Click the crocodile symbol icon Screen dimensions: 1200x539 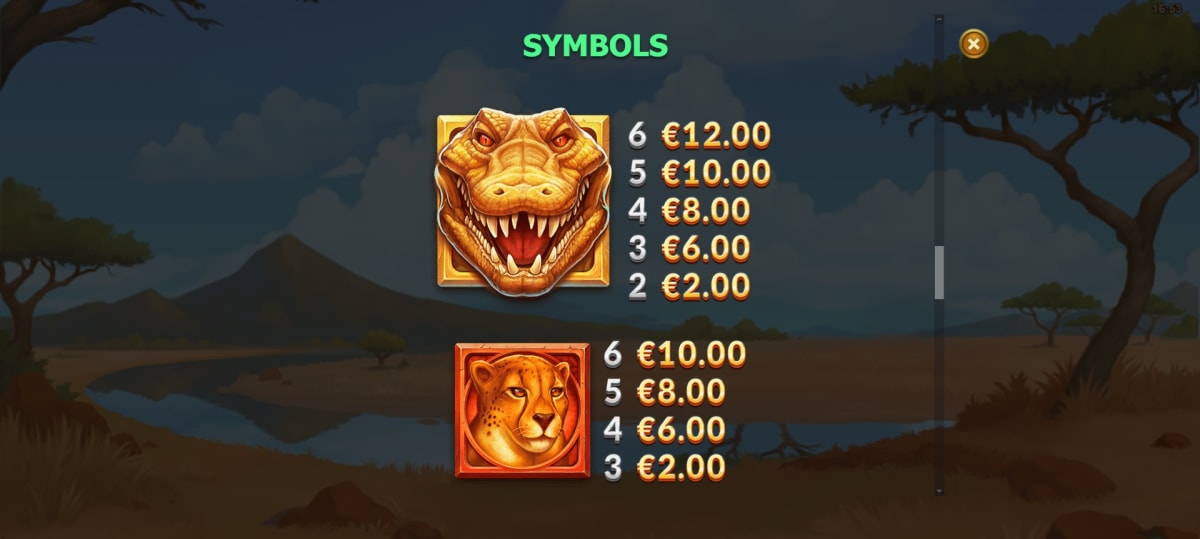point(523,201)
